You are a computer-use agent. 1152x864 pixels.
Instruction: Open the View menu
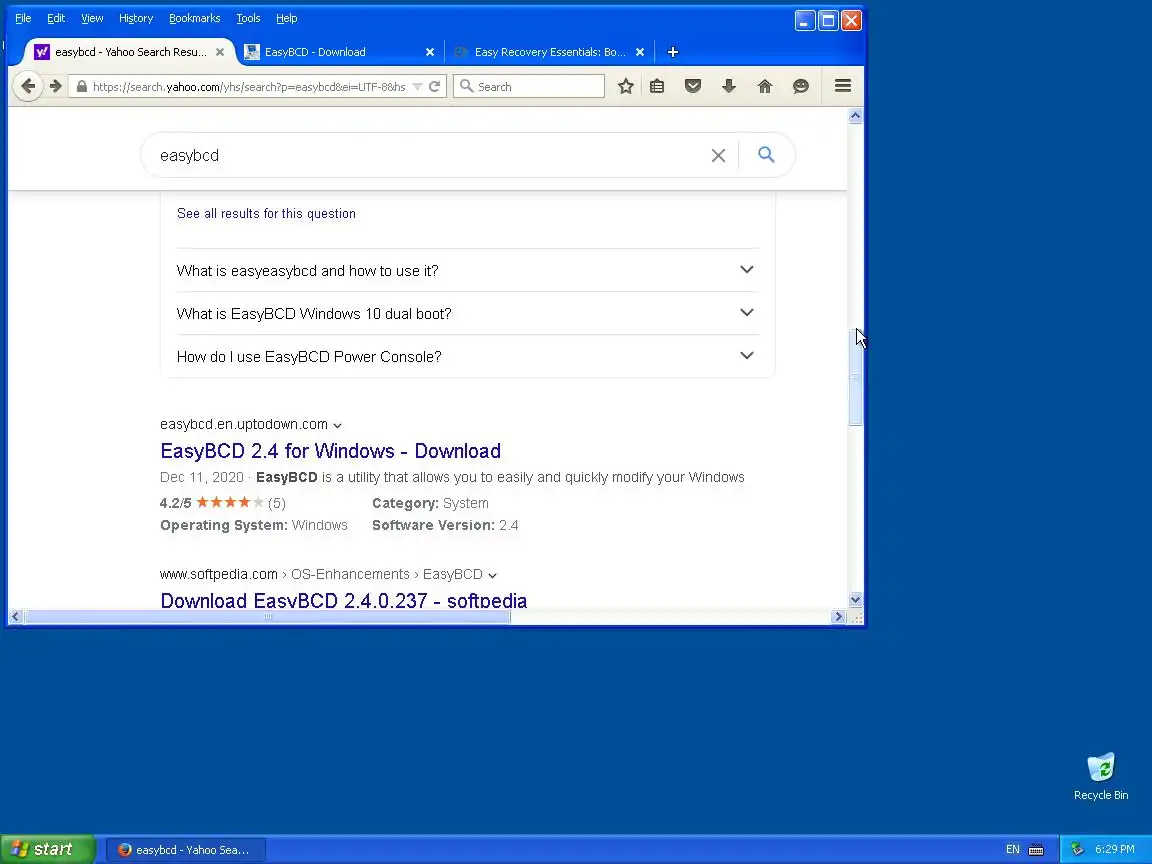[92, 18]
